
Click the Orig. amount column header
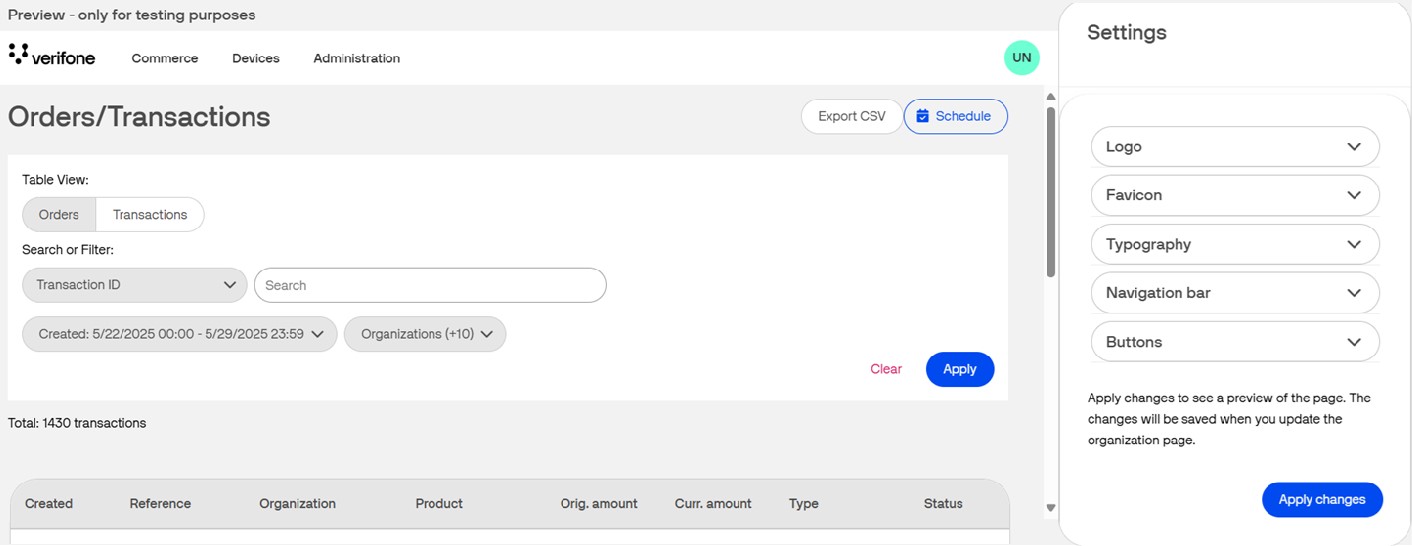[x=599, y=504]
